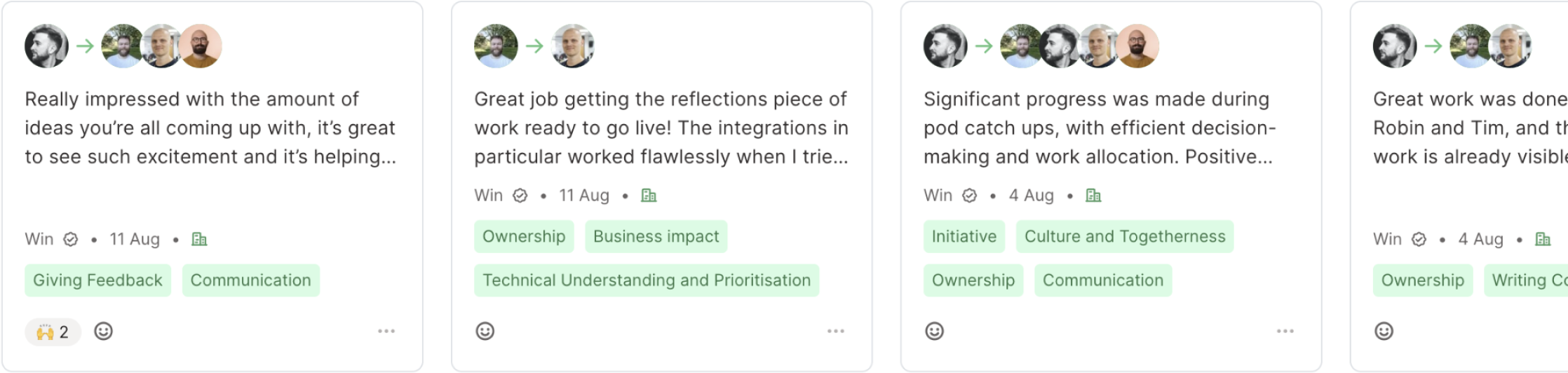The image size is (1568, 373).
Task: Open the sender avatar on the first card
Action: [x=46, y=46]
